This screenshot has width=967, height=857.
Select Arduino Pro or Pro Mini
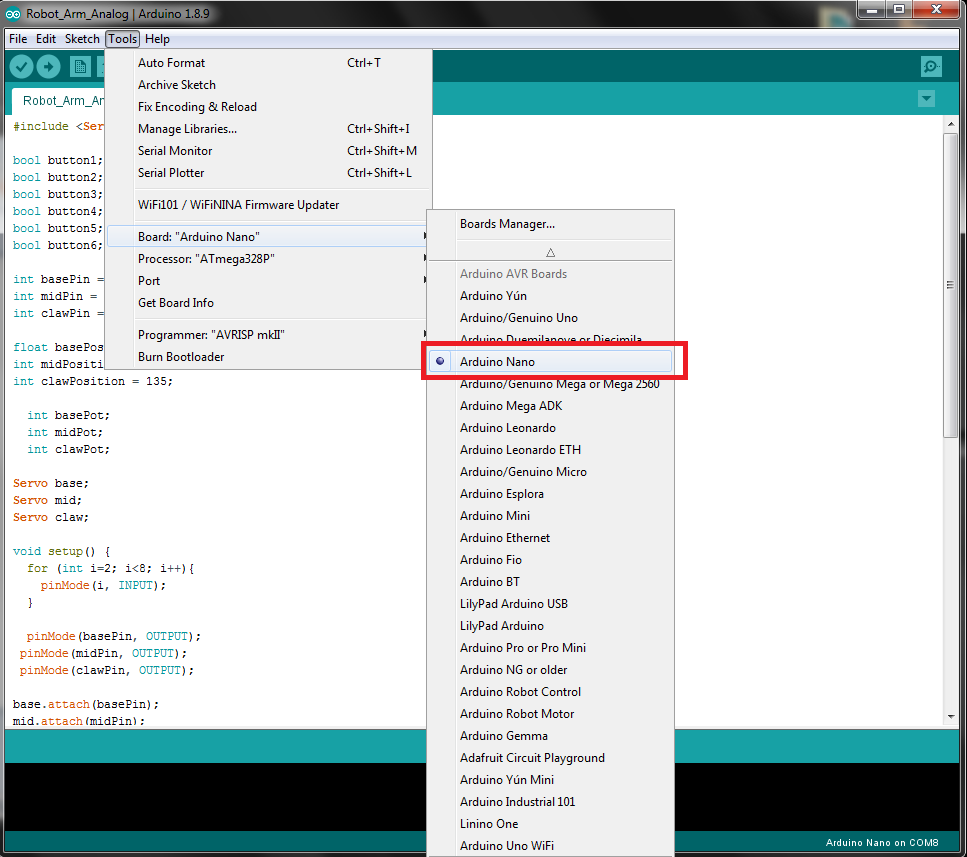coord(550,648)
